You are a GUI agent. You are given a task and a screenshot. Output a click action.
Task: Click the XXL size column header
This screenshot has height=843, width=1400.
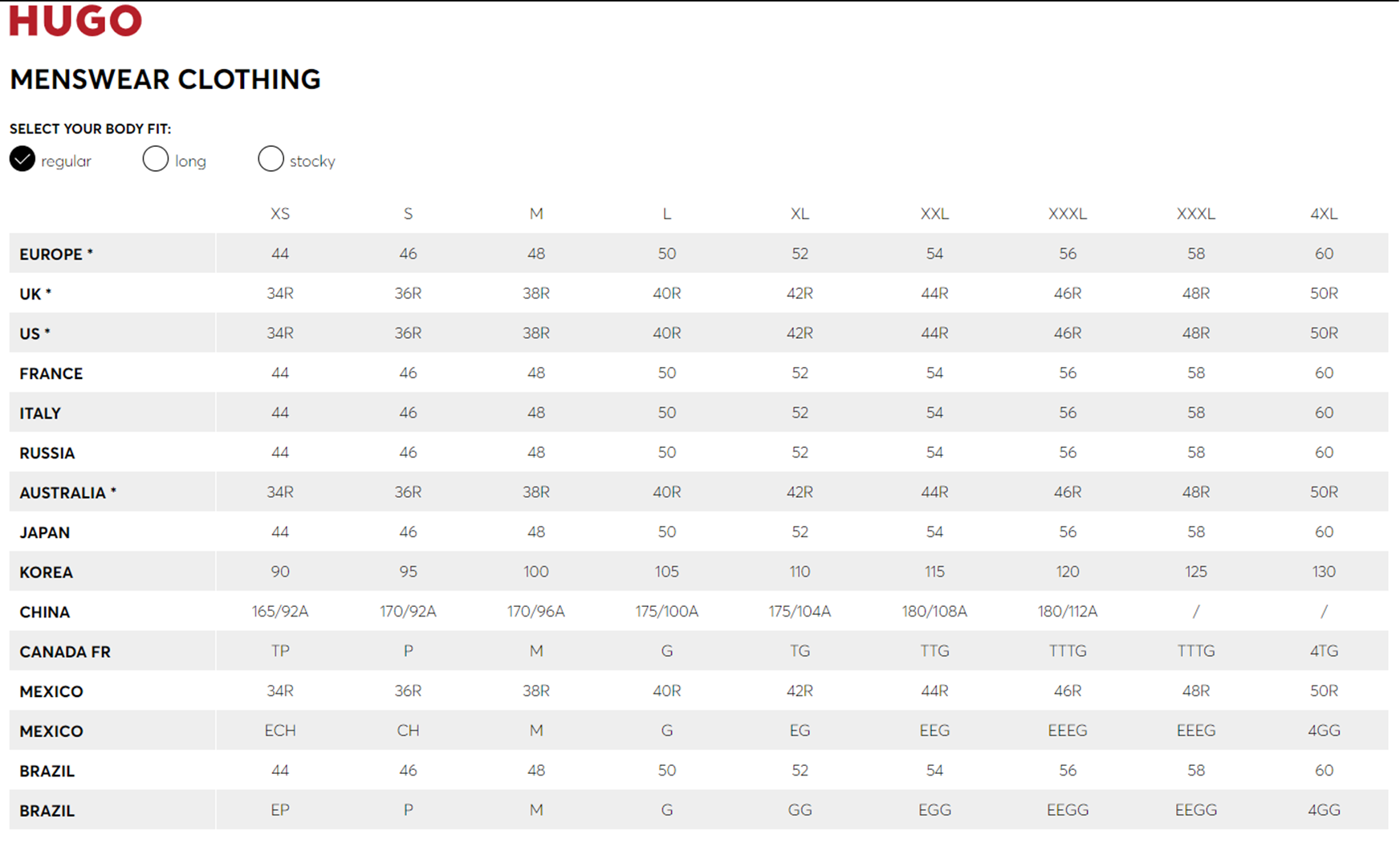coord(934,214)
